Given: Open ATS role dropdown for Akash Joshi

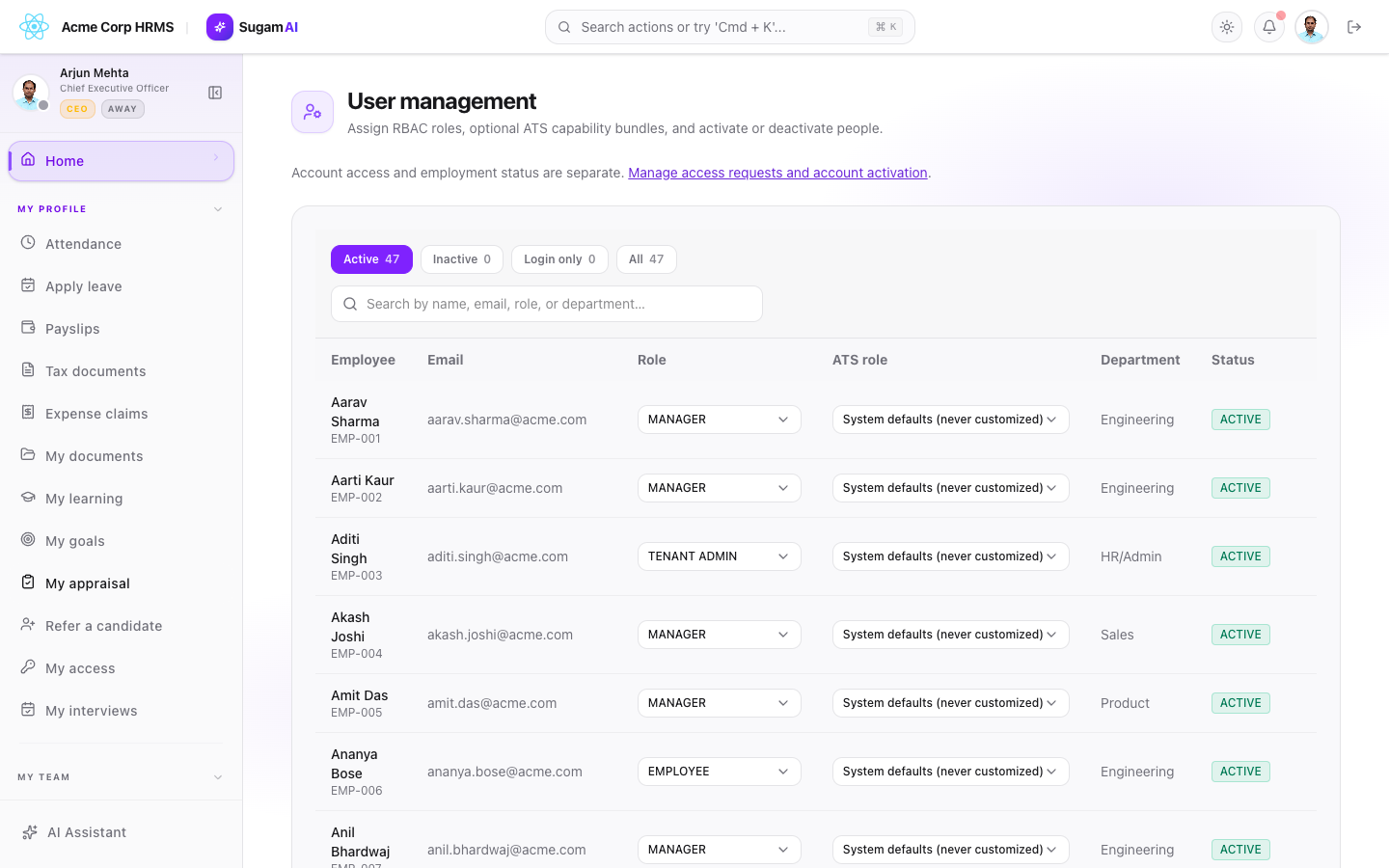Looking at the screenshot, I should (x=951, y=635).
